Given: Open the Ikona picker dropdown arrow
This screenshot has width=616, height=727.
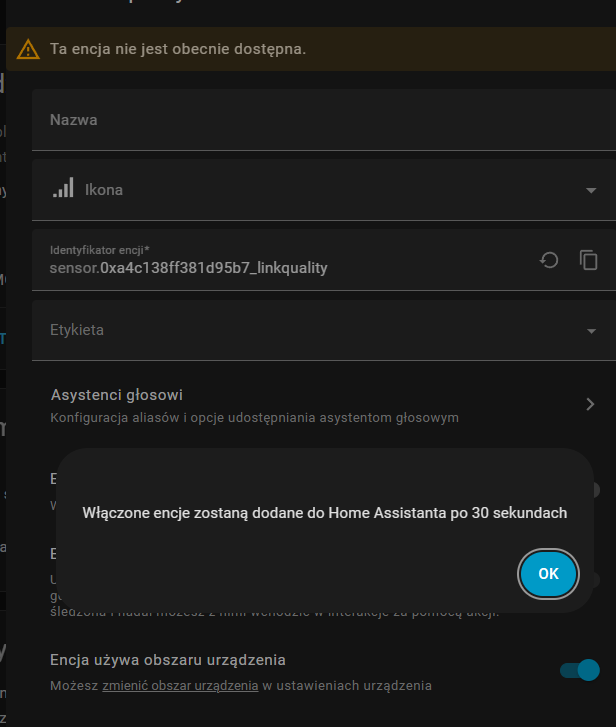Looking at the screenshot, I should pos(591,190).
